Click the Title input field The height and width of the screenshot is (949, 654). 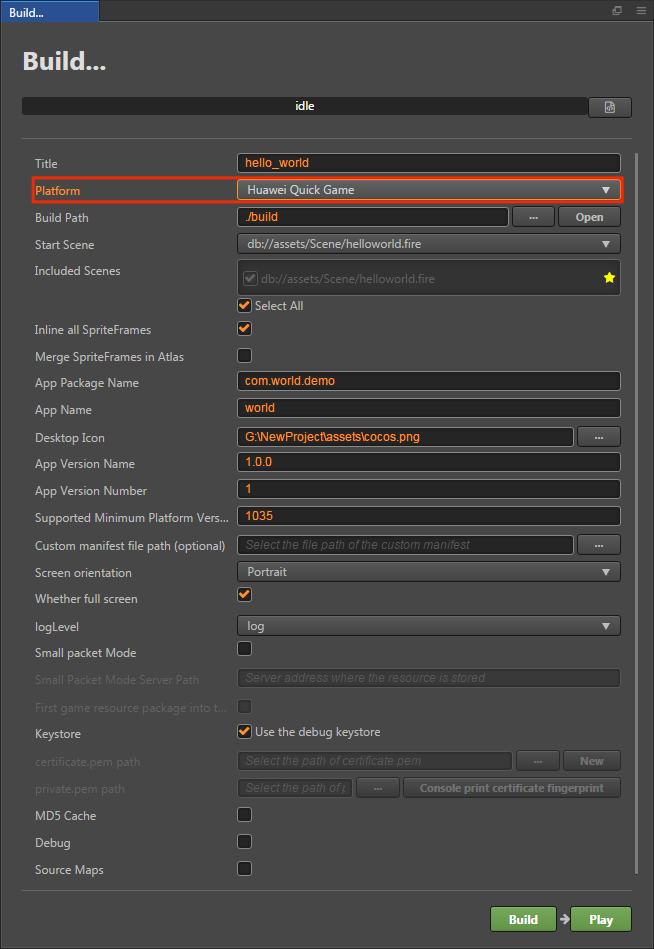(429, 163)
